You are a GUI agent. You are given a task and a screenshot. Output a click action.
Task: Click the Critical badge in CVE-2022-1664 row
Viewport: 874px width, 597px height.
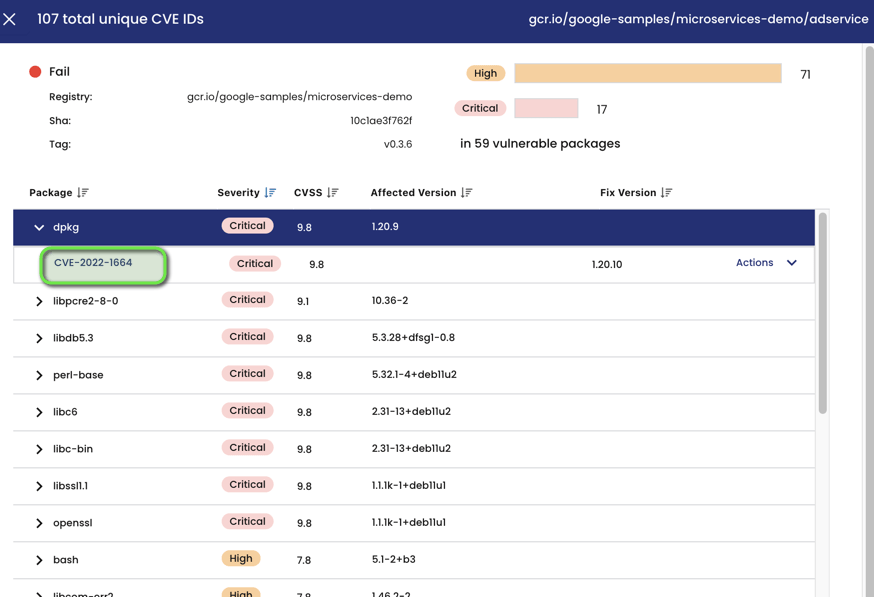255,264
